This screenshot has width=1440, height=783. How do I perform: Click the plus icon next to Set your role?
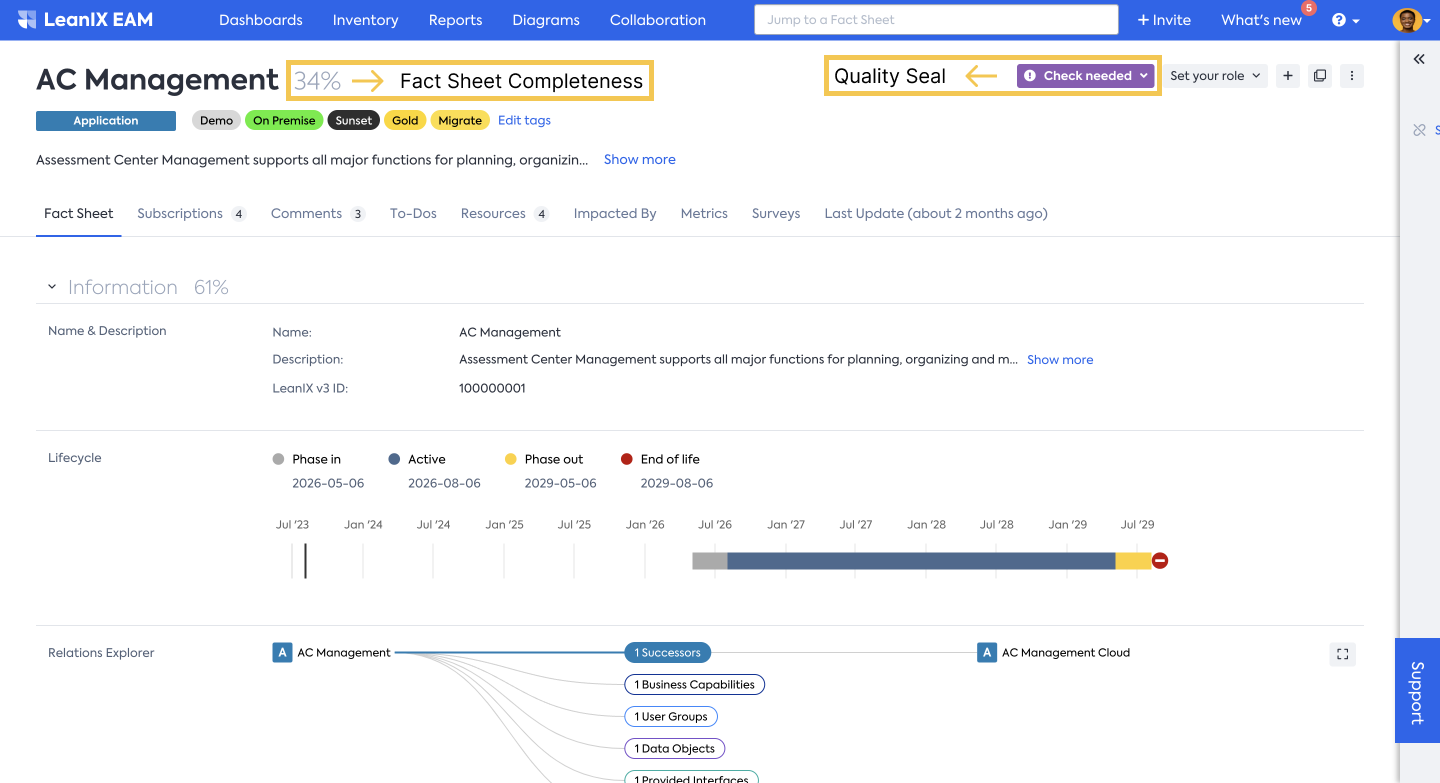click(1288, 76)
